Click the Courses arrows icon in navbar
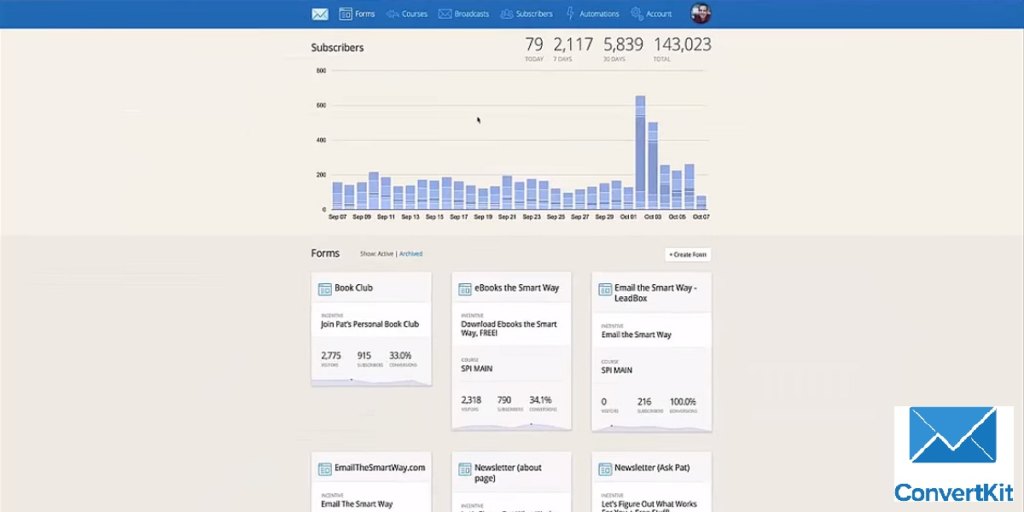Screen dimensions: 1024x512 (x=392, y=14)
